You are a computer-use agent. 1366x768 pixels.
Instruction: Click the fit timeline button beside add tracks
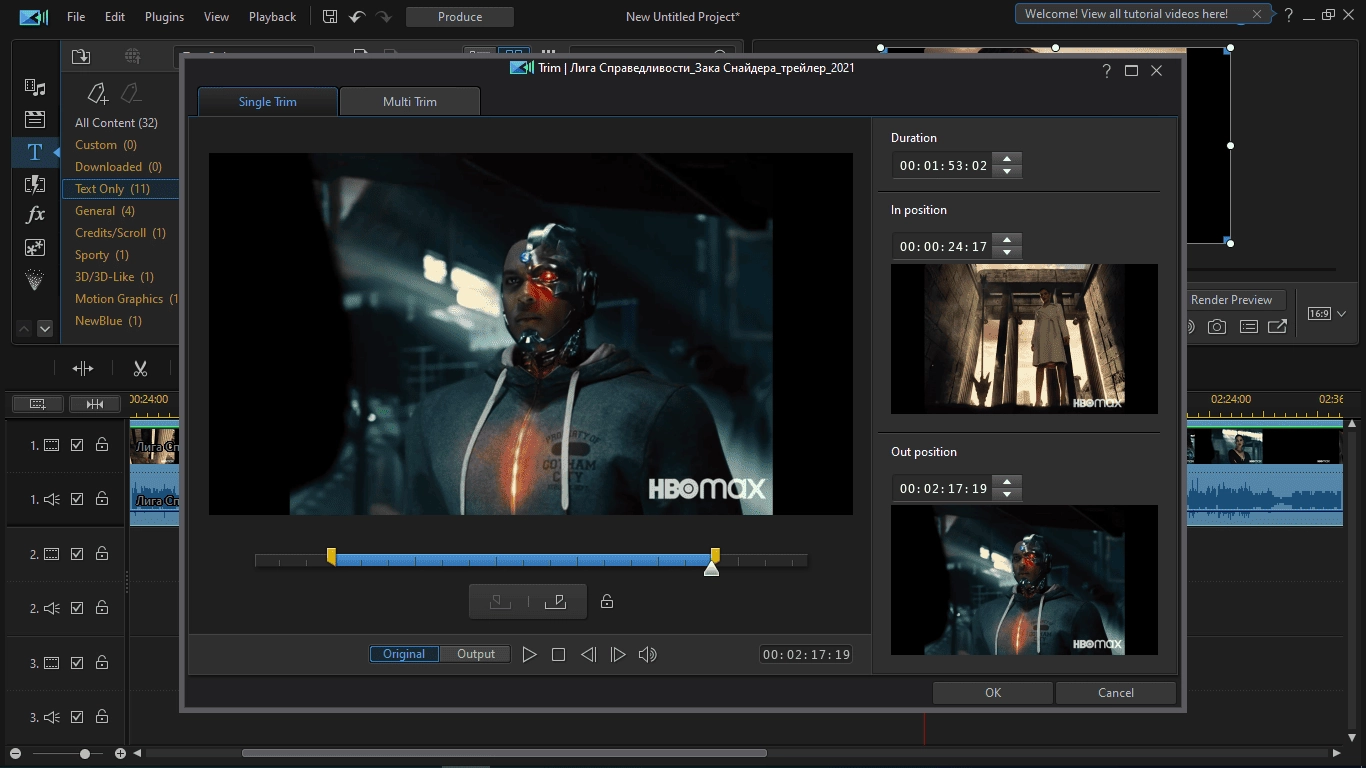pos(95,404)
